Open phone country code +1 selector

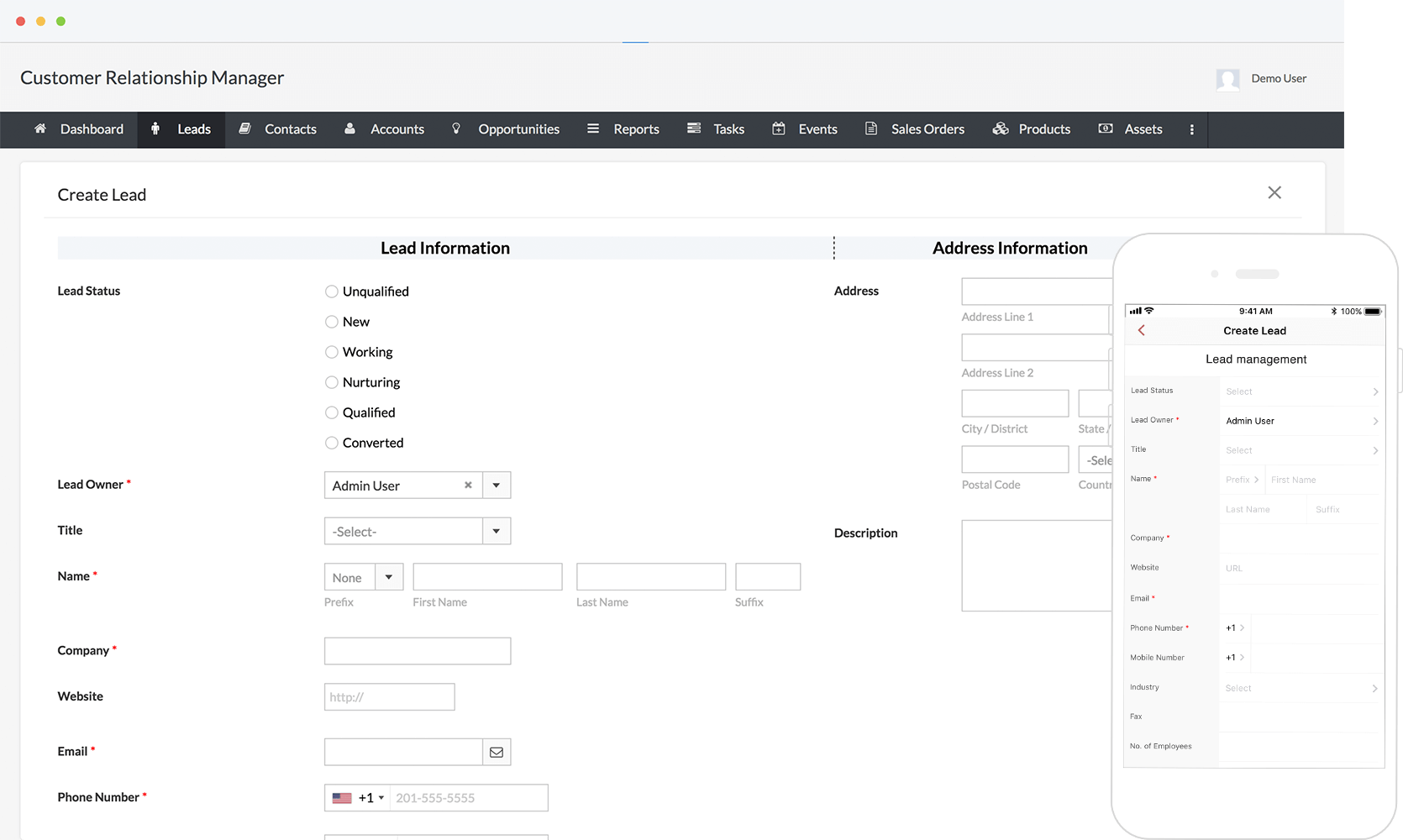coord(358,798)
